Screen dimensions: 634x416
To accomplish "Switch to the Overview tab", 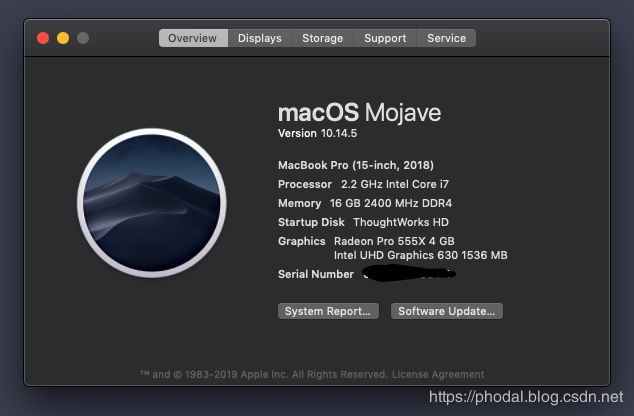I will pos(193,38).
